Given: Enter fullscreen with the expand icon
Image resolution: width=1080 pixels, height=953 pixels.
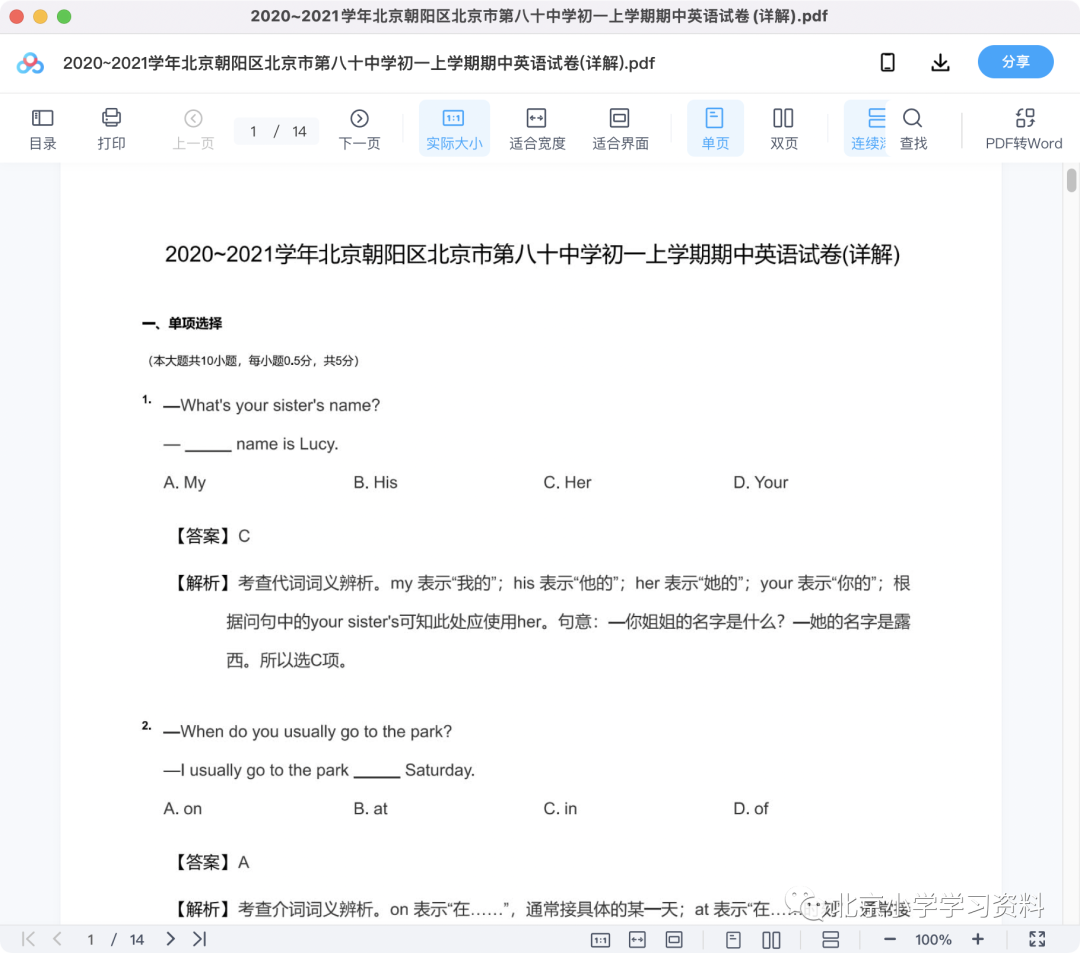Looking at the screenshot, I should [x=1037, y=939].
